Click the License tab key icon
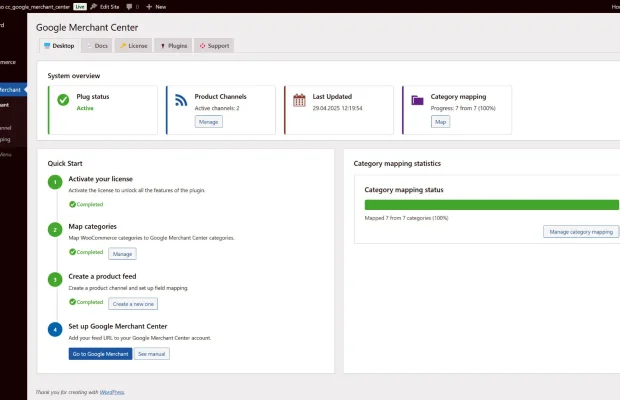 click(123, 46)
